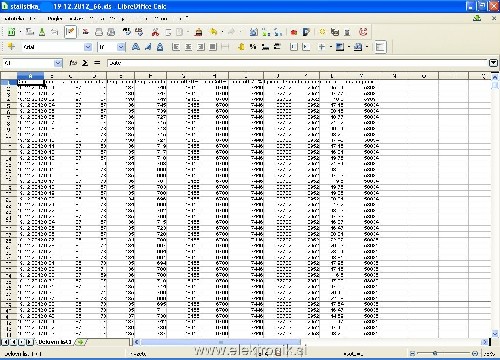500x360 pixels.
Task: Open the Borders dropdown arrow
Action: [331, 47]
